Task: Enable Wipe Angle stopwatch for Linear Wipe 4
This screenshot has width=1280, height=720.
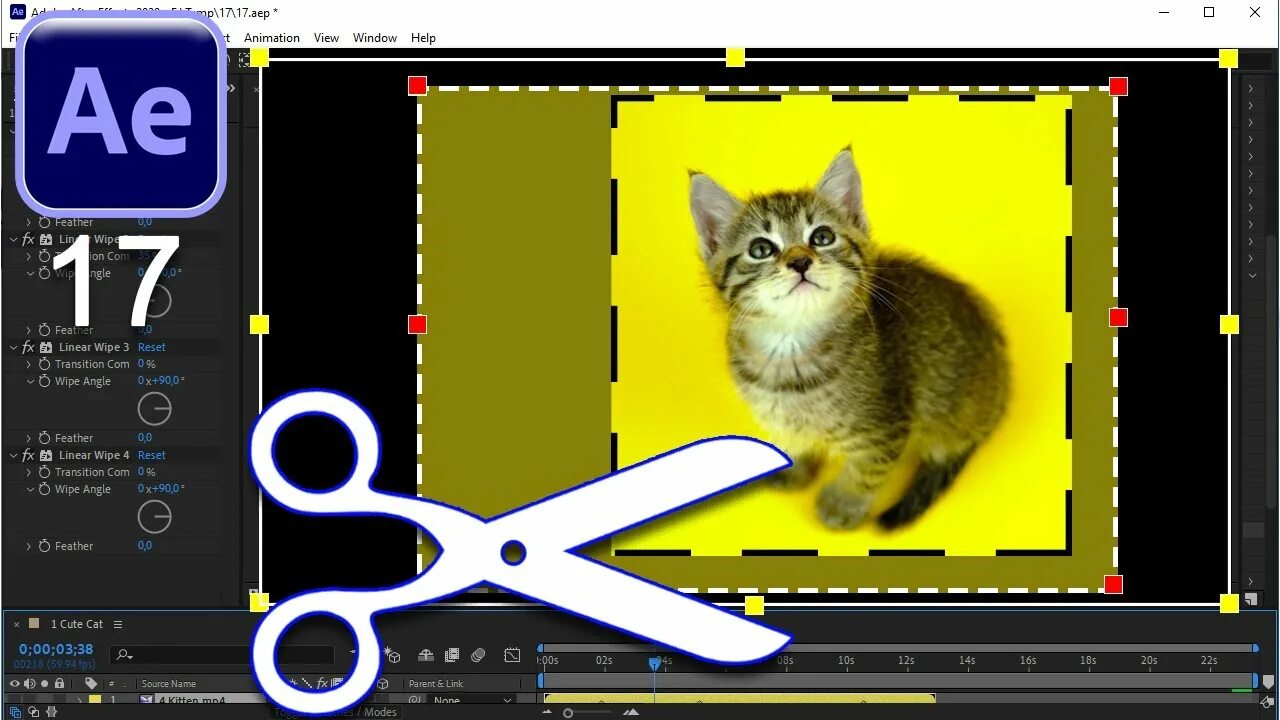Action: pos(44,489)
